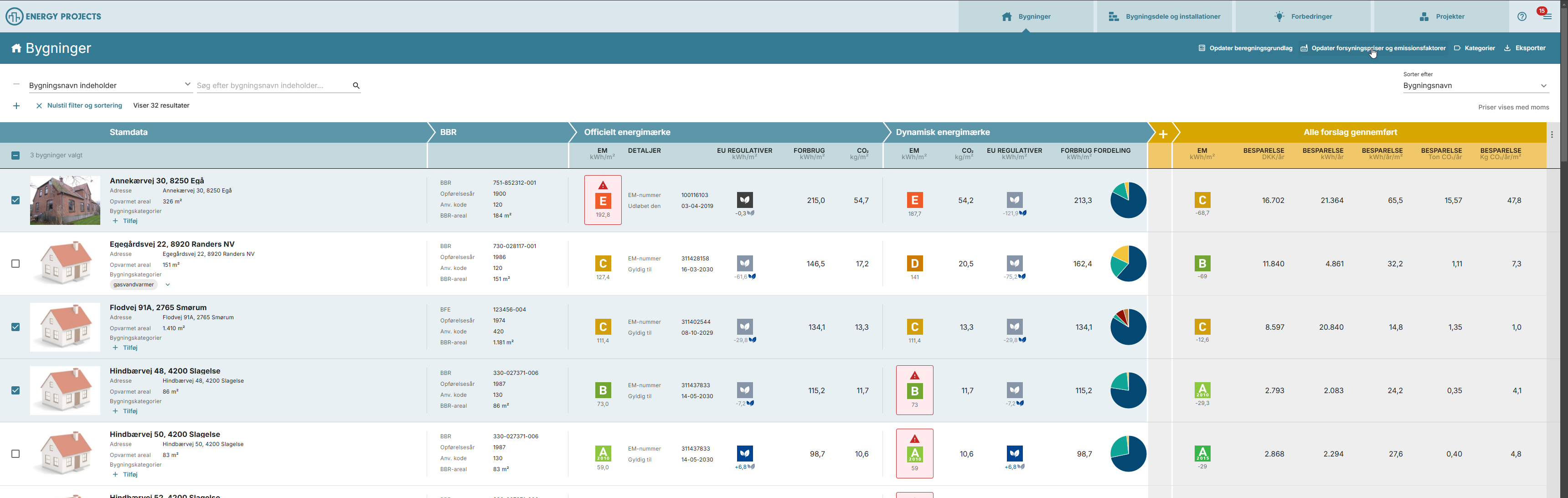The height and width of the screenshot is (498, 1568).
Task: Open the help question mark icon
Action: coord(1522,16)
